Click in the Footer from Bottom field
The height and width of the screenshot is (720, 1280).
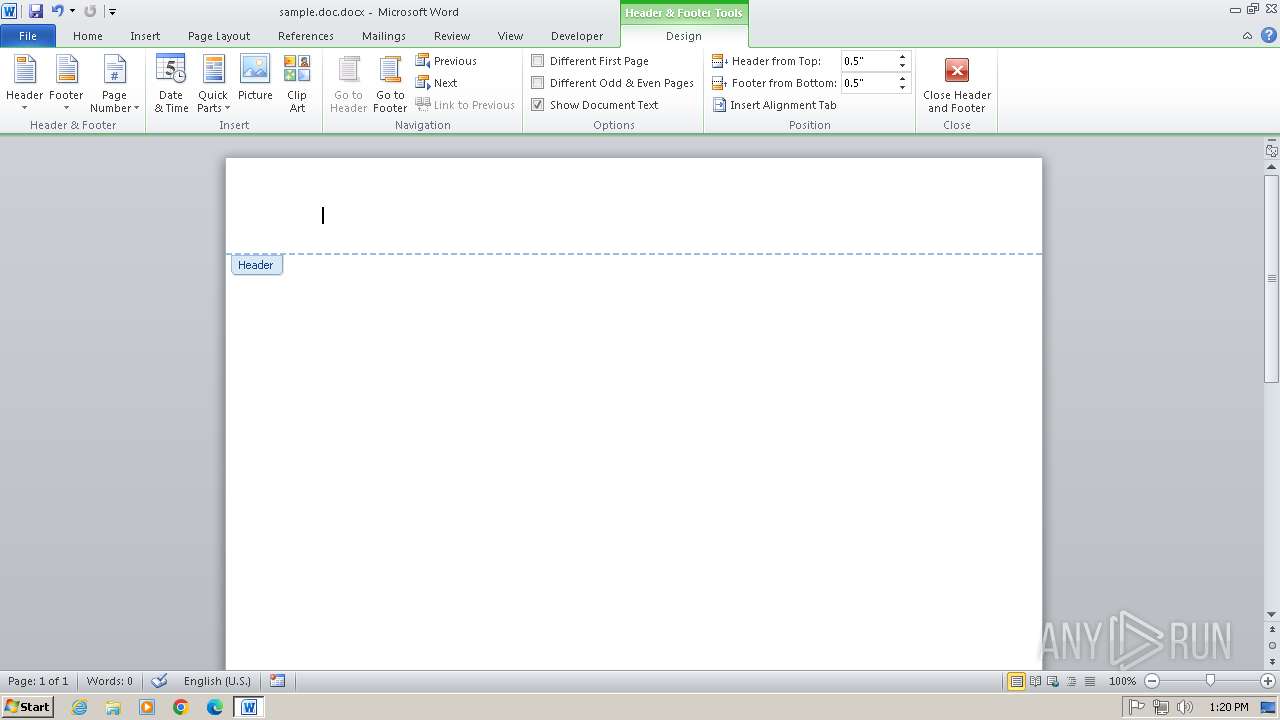pyautogui.click(x=868, y=83)
